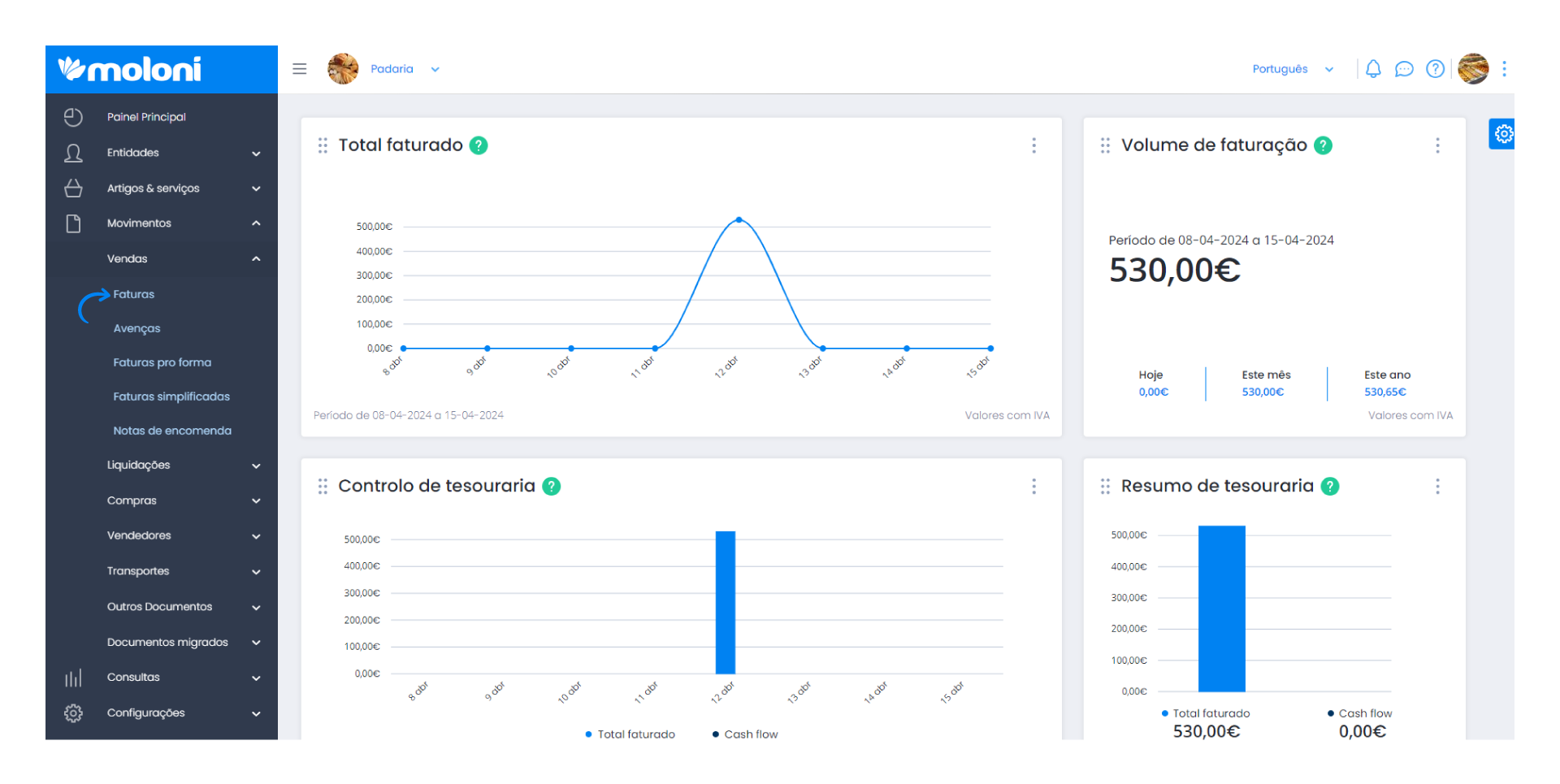The width and height of the screenshot is (1560, 784).
Task: Click Total faturado help icon
Action: (479, 145)
